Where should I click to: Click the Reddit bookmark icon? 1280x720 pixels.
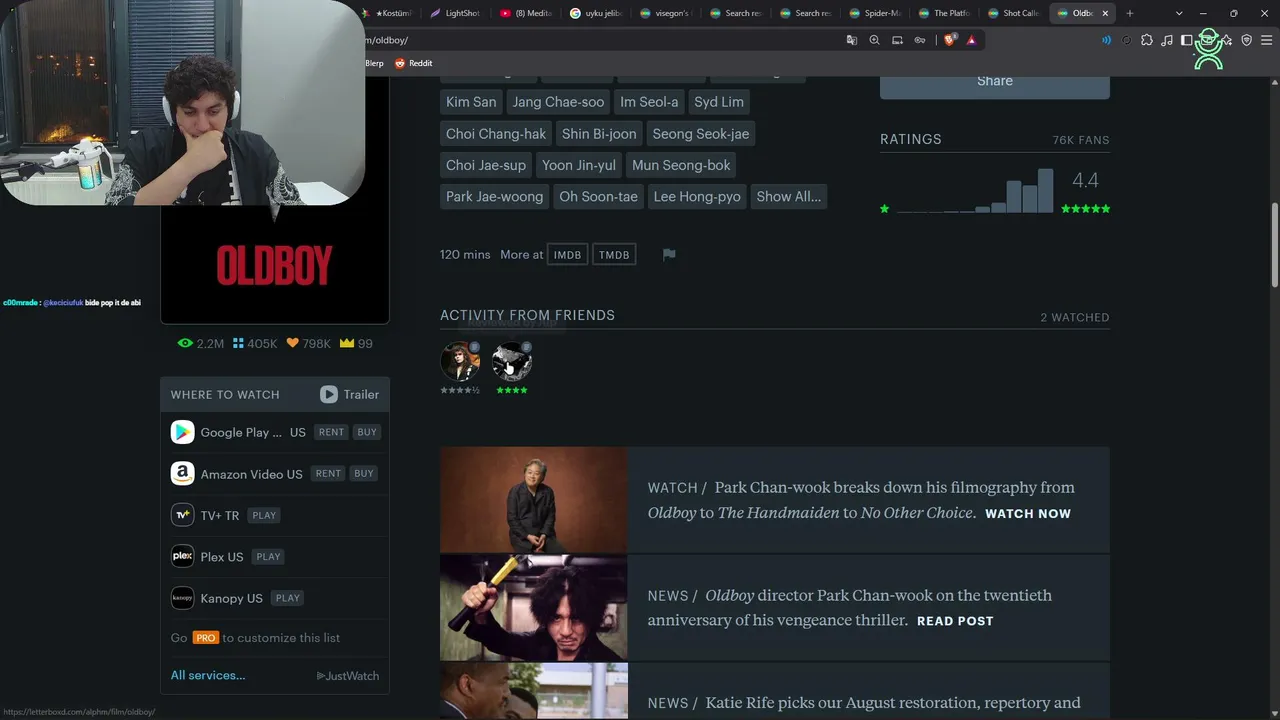coord(400,63)
